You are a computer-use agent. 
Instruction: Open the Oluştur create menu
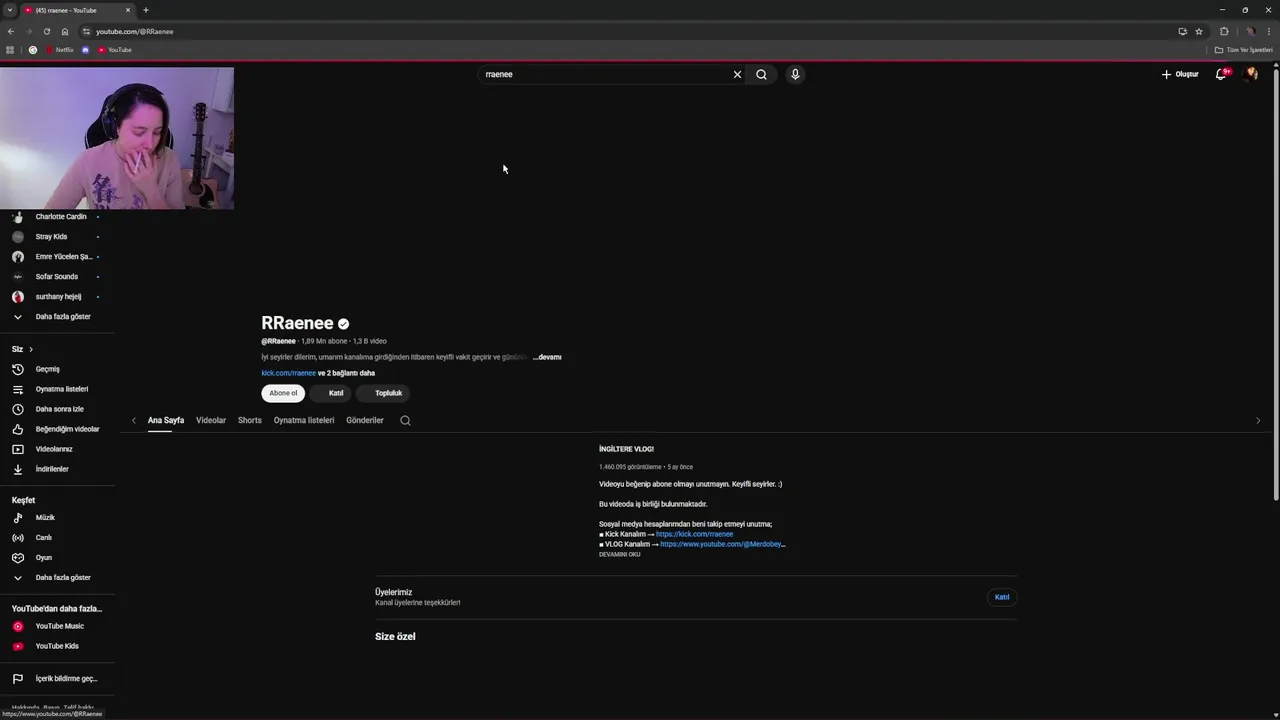(1180, 74)
